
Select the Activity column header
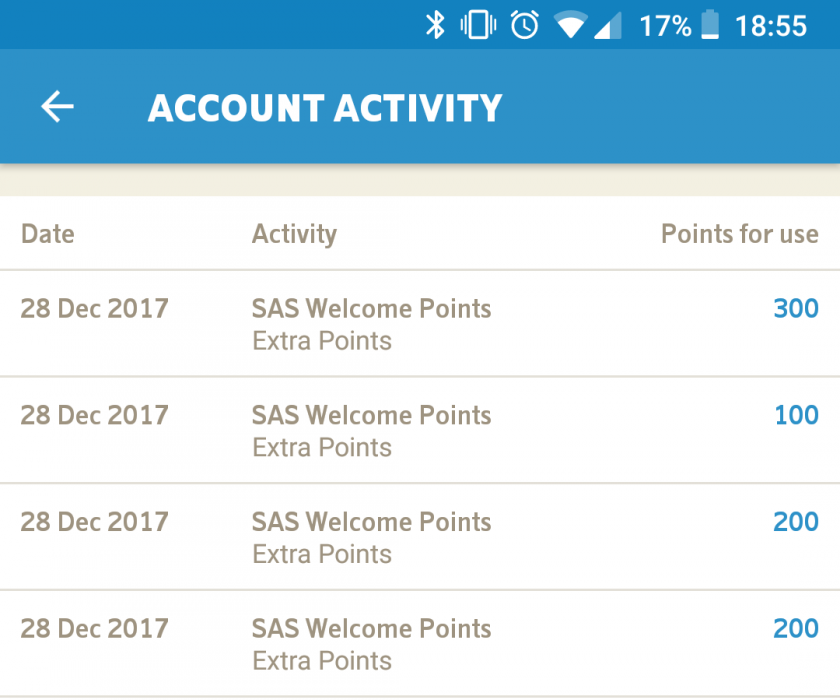[x=294, y=234]
